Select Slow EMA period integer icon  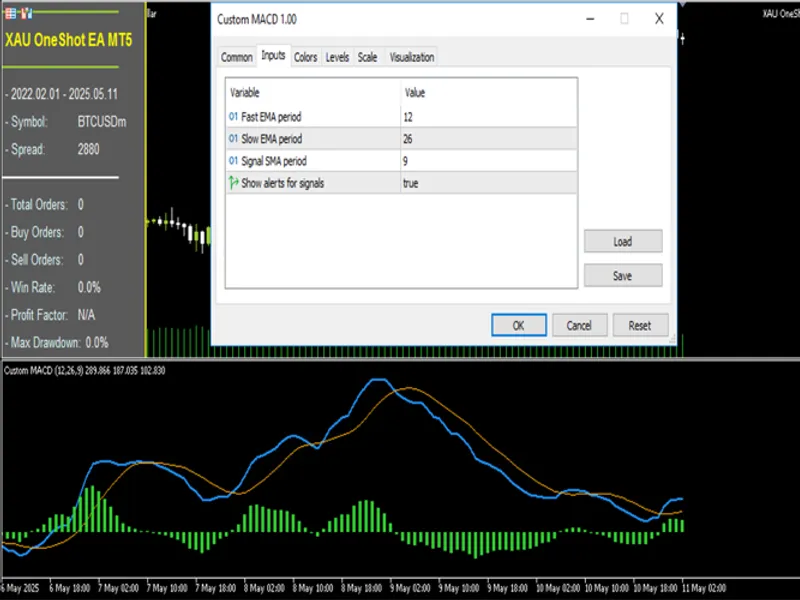(233, 138)
